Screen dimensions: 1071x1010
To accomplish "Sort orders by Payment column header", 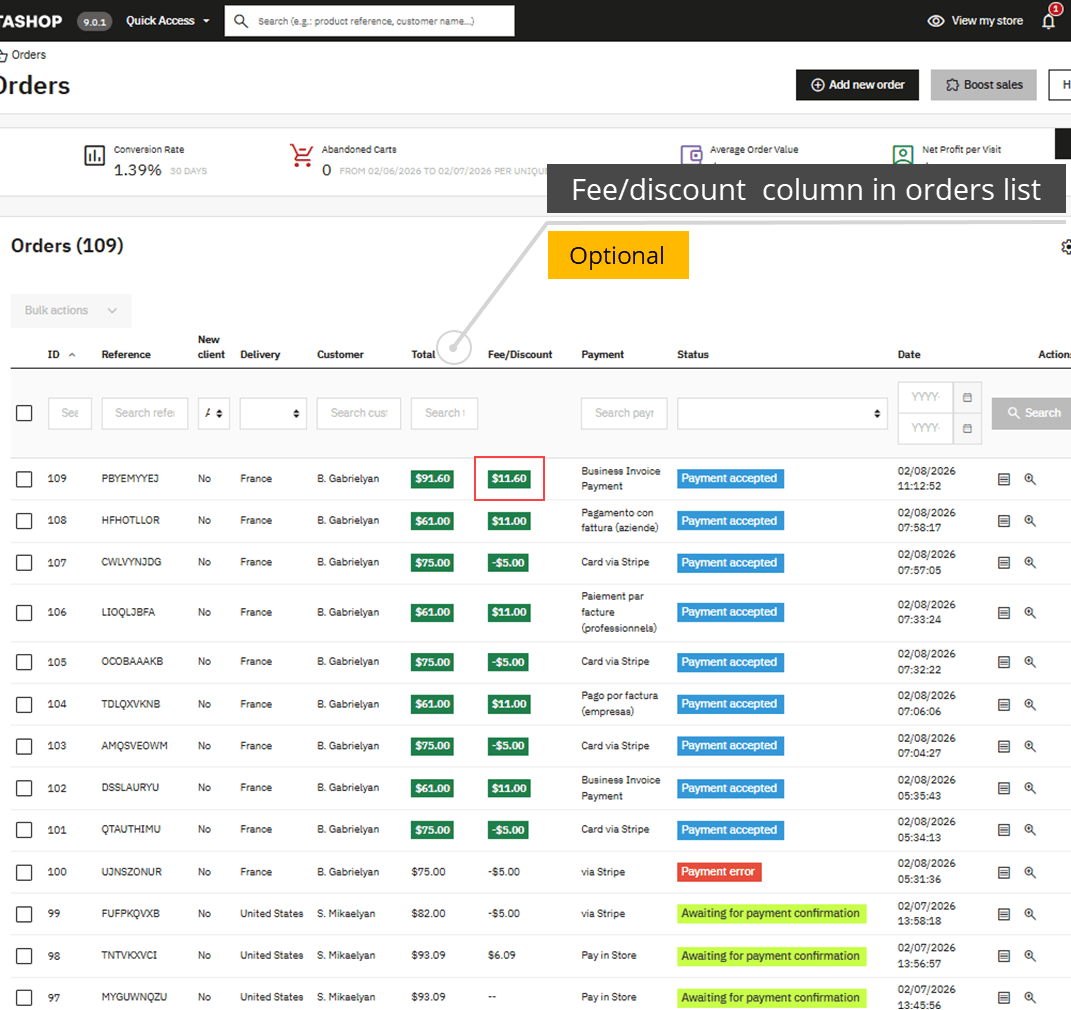I will 602,354.
